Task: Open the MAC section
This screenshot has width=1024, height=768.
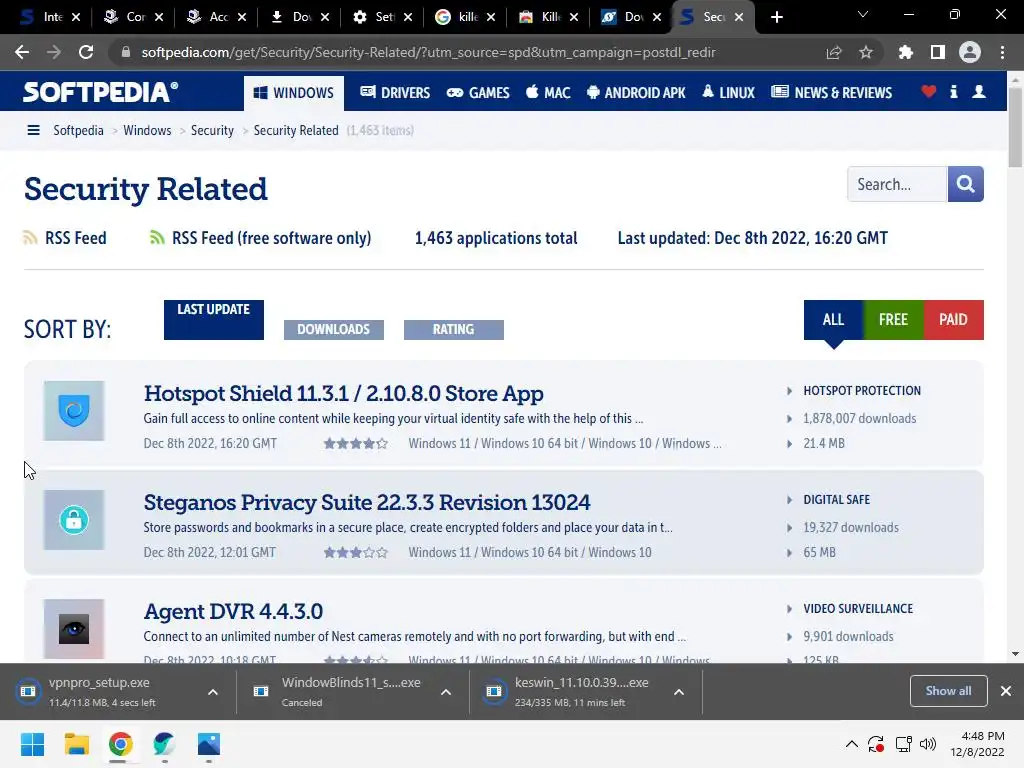Action: click(x=548, y=93)
